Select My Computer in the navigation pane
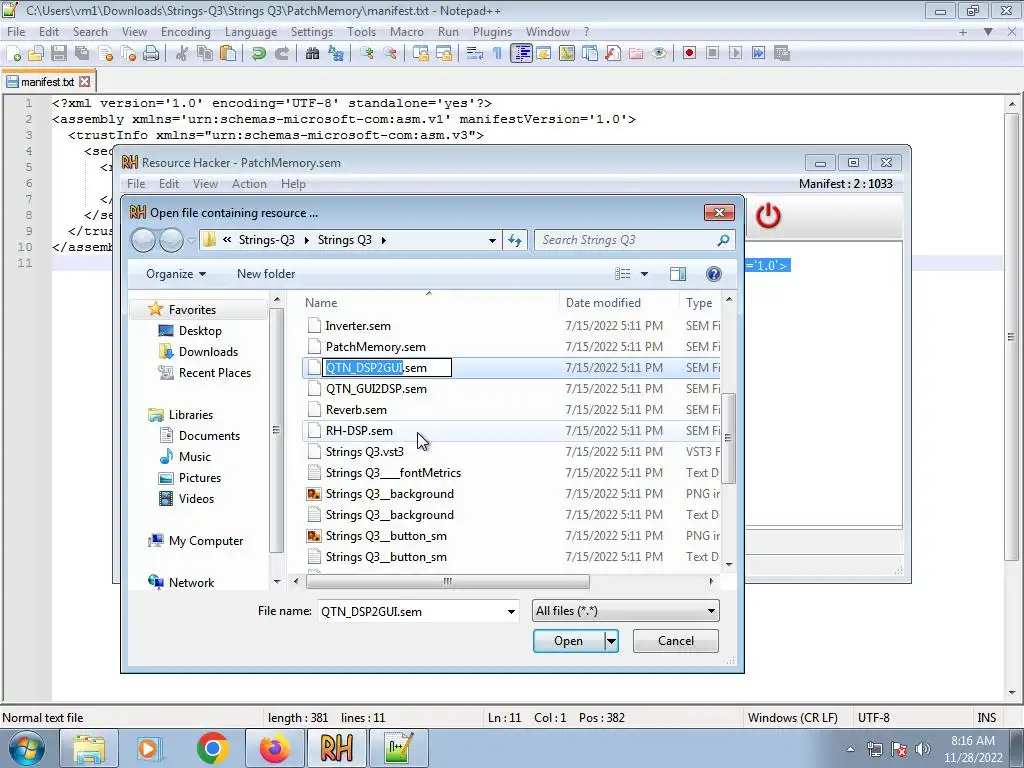The image size is (1024, 768). click(206, 541)
